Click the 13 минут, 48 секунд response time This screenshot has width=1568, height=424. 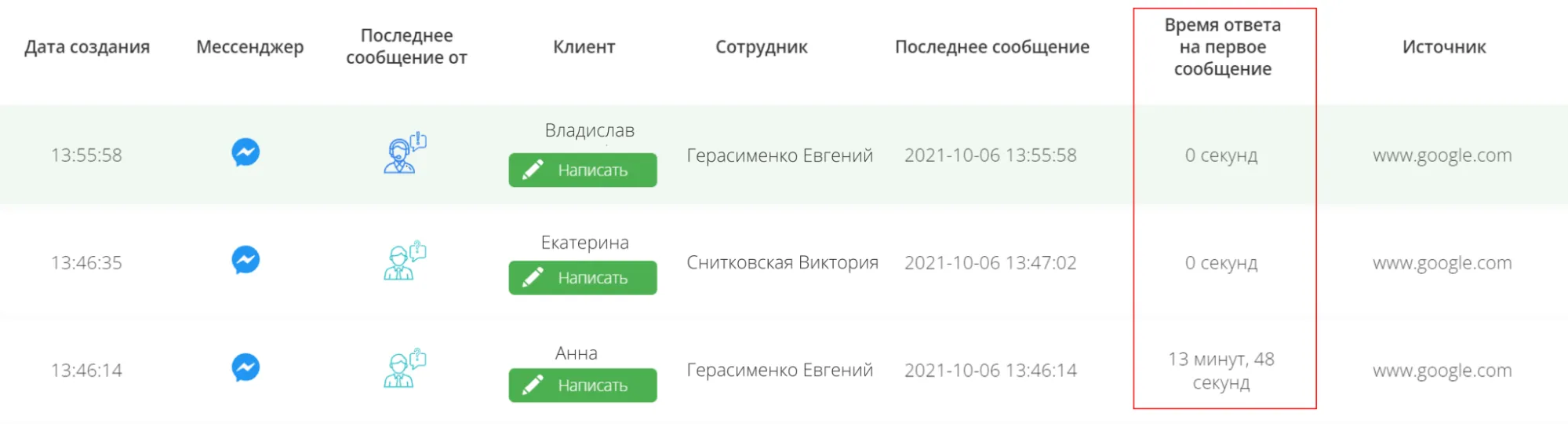(x=1221, y=371)
